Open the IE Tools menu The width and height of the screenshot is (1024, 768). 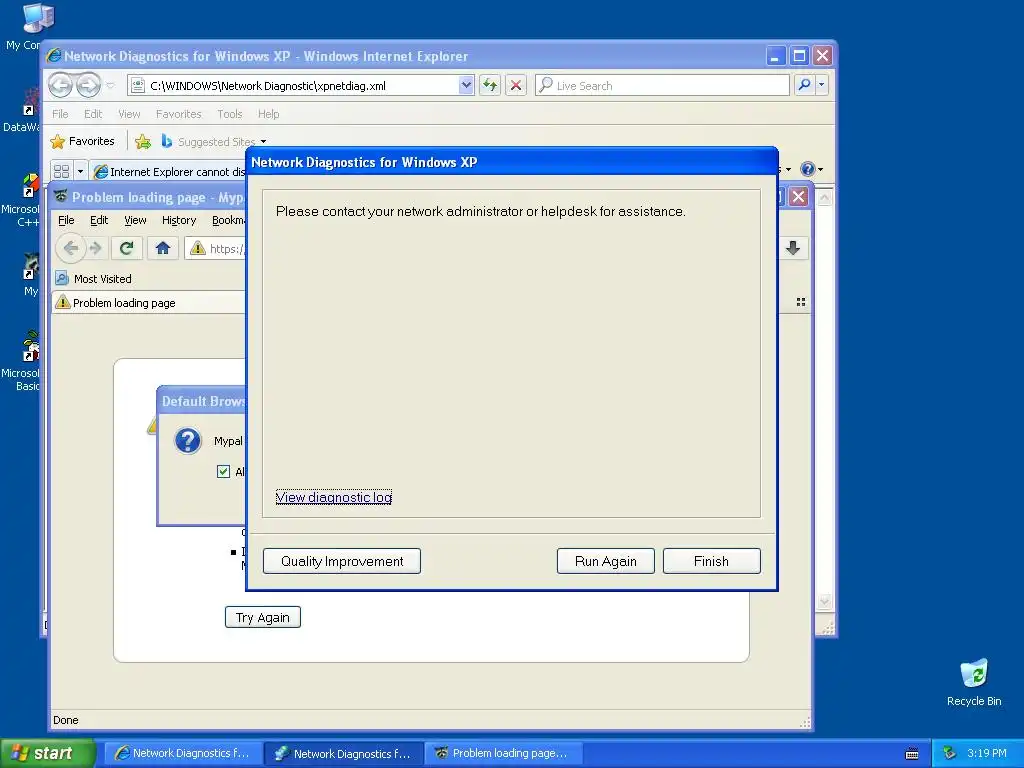229,114
